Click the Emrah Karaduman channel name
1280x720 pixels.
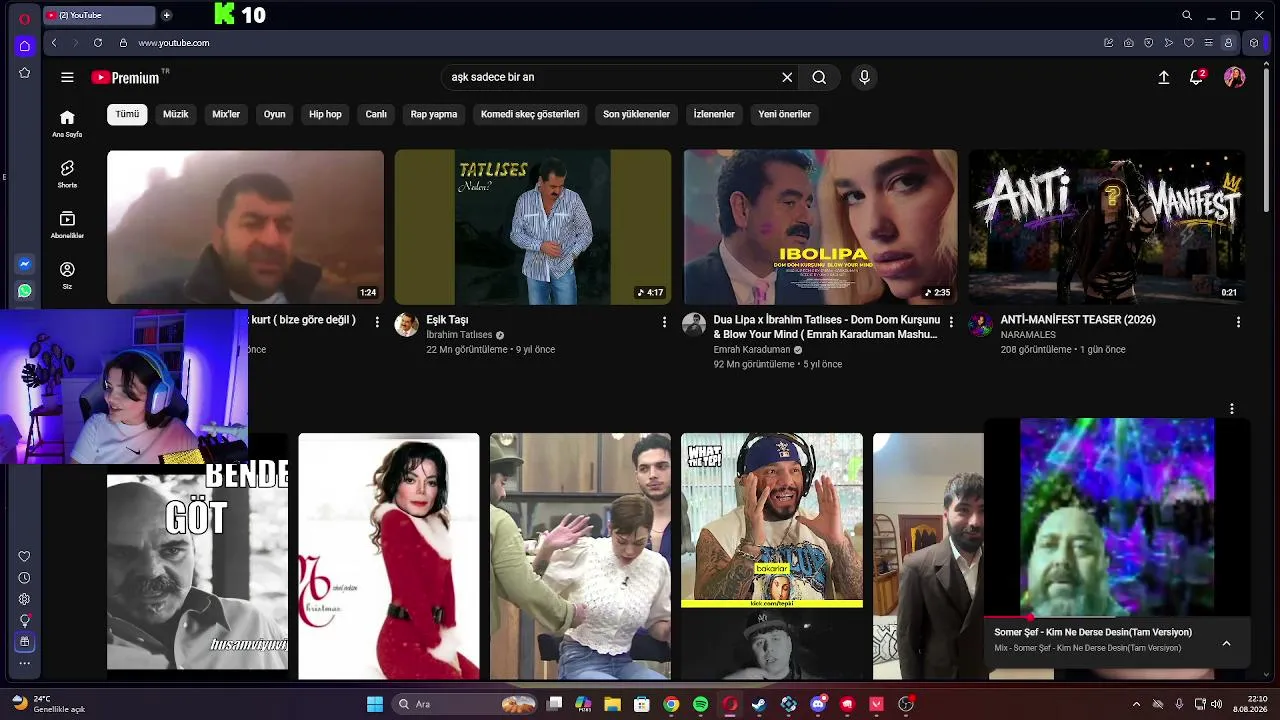(752, 350)
